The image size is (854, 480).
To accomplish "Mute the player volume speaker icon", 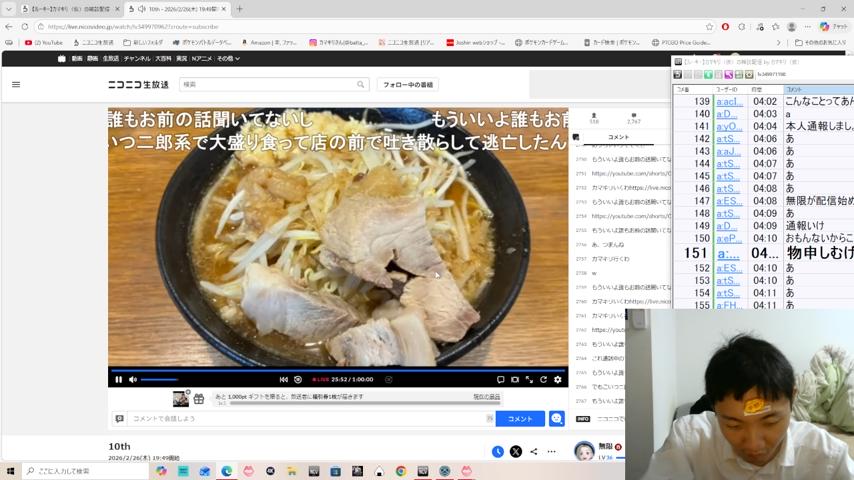I will 133,380.
